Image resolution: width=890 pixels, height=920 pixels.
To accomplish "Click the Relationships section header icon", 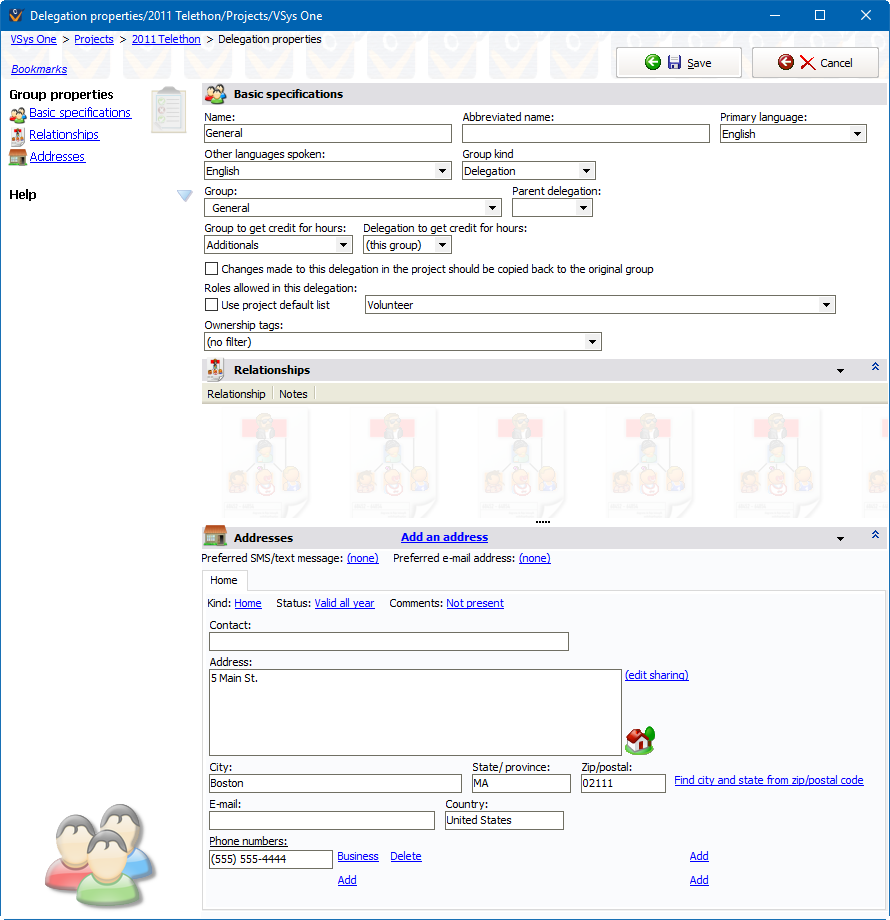I will point(214,368).
